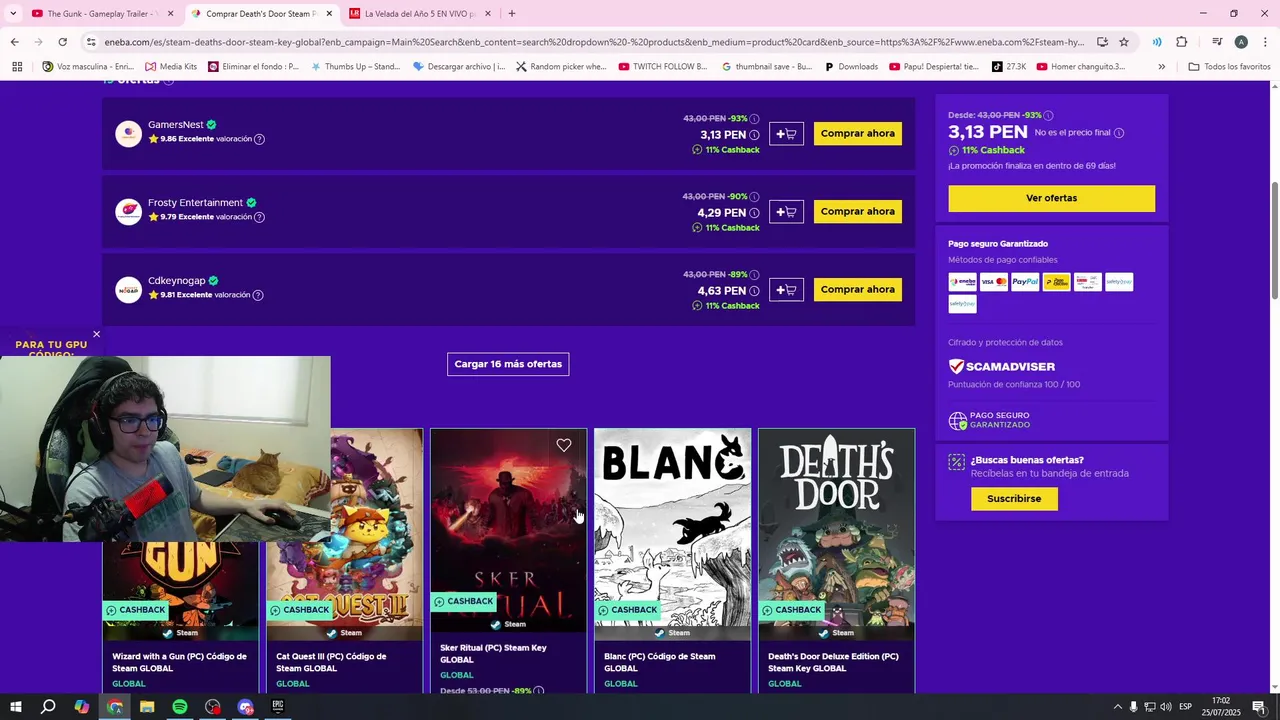The width and height of the screenshot is (1280, 720).
Task: Expand the tab search dropdown arrow
Action: [x=13, y=14]
